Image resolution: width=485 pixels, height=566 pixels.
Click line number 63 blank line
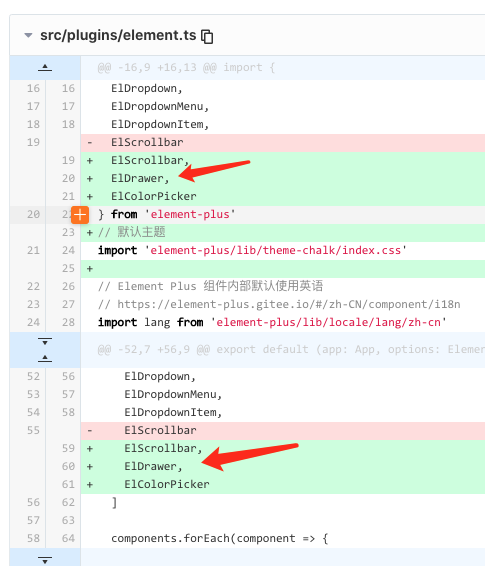coord(68,521)
